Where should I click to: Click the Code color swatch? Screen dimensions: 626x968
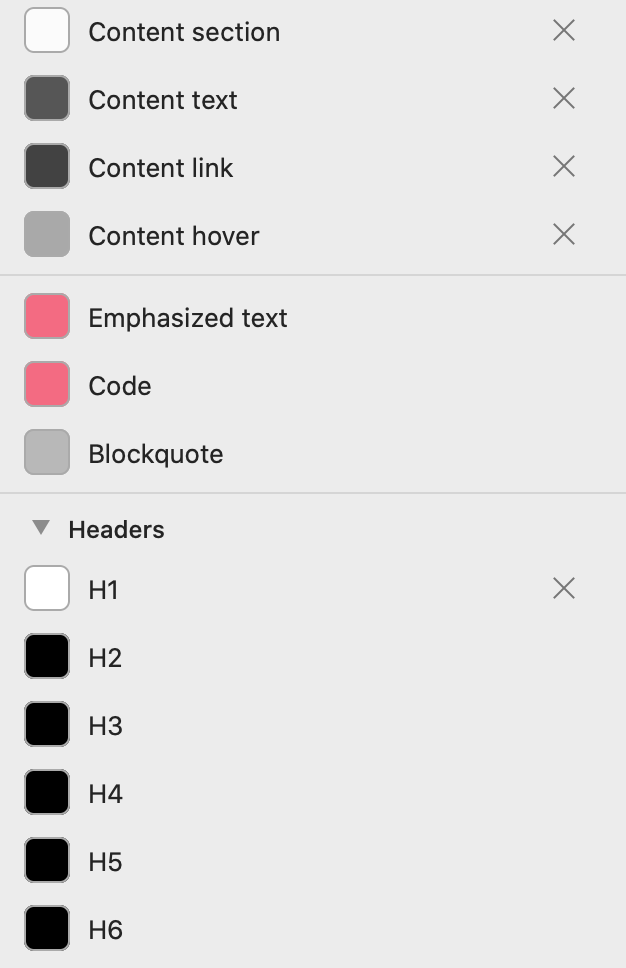[47, 385]
